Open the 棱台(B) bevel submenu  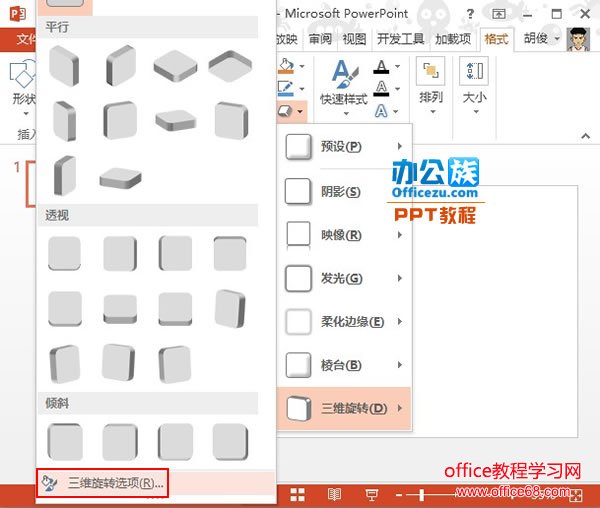point(344,365)
